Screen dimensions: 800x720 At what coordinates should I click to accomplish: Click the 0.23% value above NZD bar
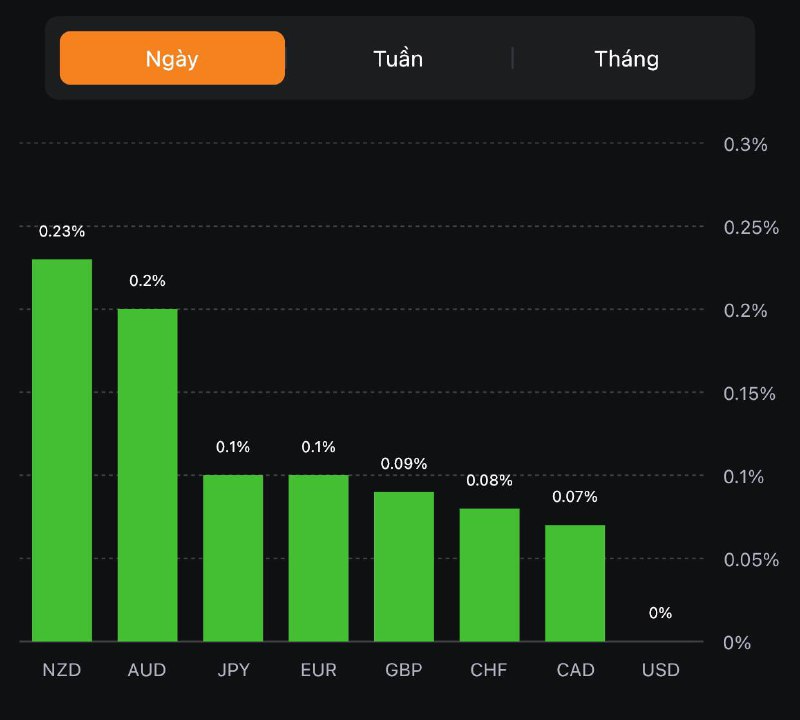click(62, 231)
